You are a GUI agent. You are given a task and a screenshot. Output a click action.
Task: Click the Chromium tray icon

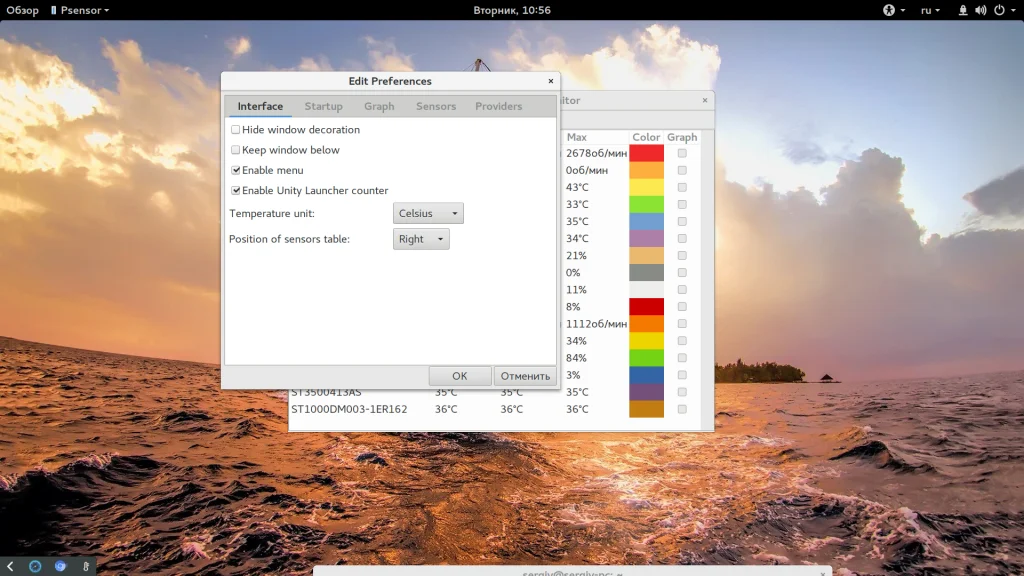point(60,566)
